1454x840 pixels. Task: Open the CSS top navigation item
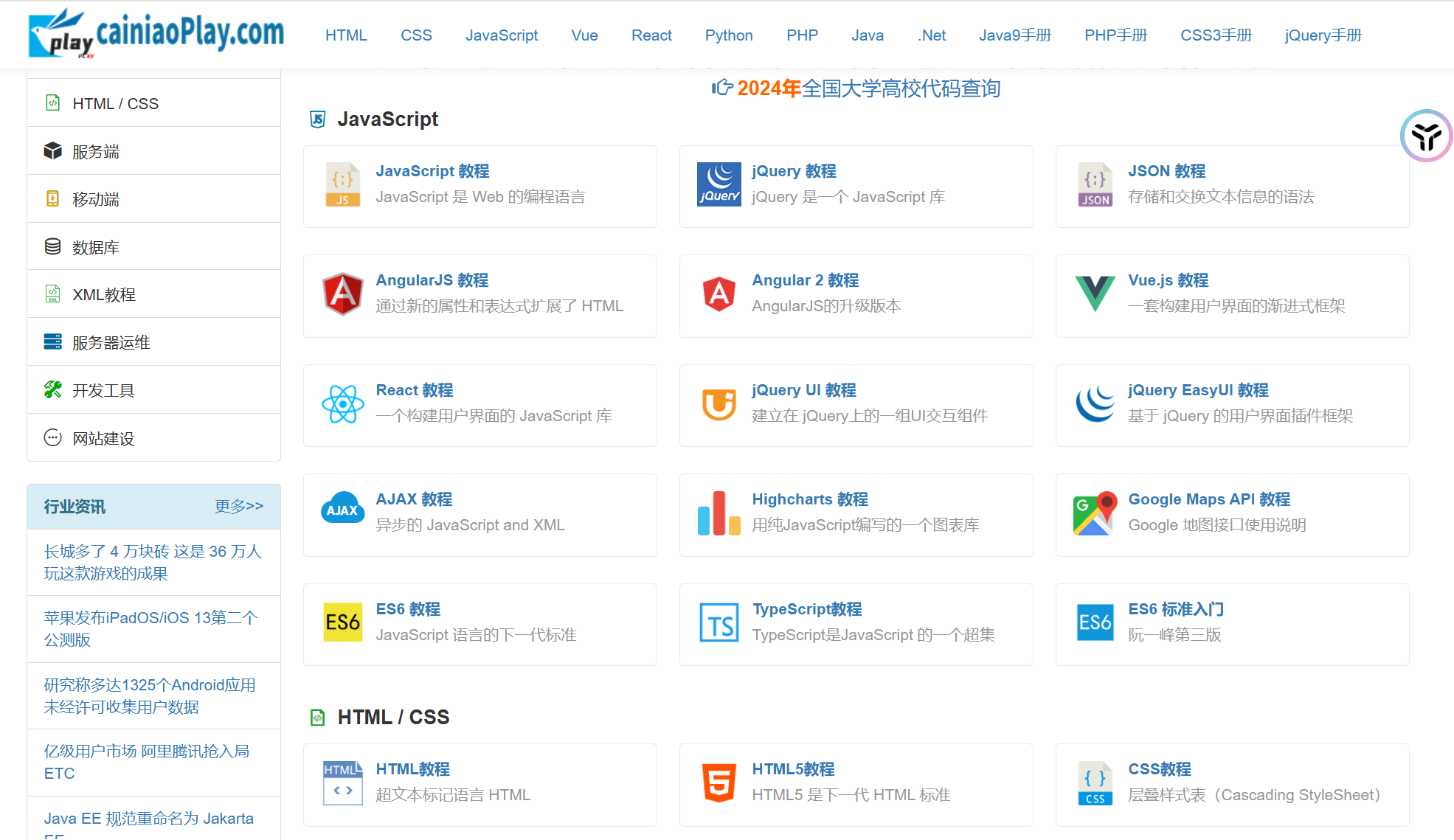click(x=416, y=35)
